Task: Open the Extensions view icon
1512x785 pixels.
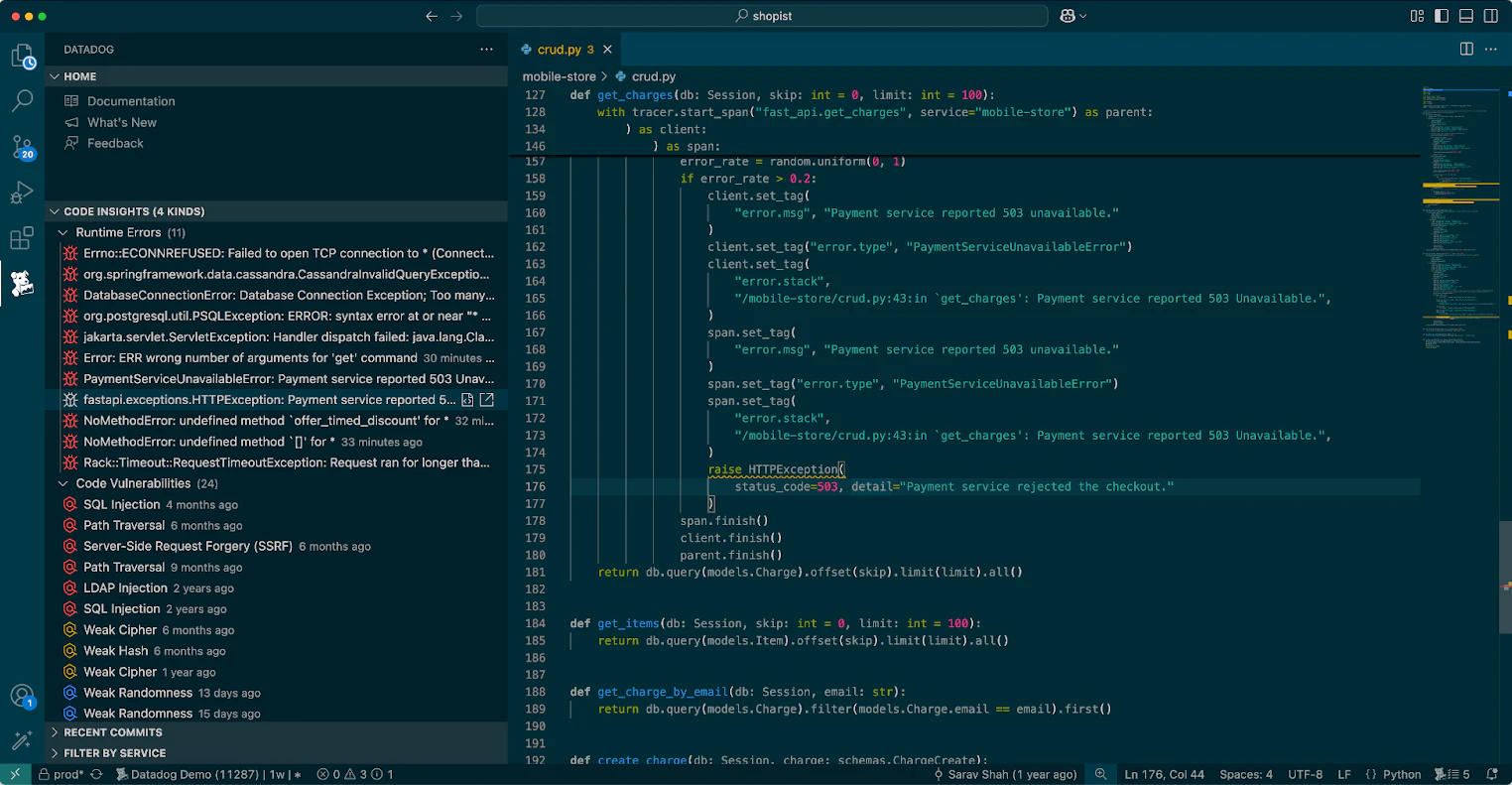Action: tap(22, 238)
